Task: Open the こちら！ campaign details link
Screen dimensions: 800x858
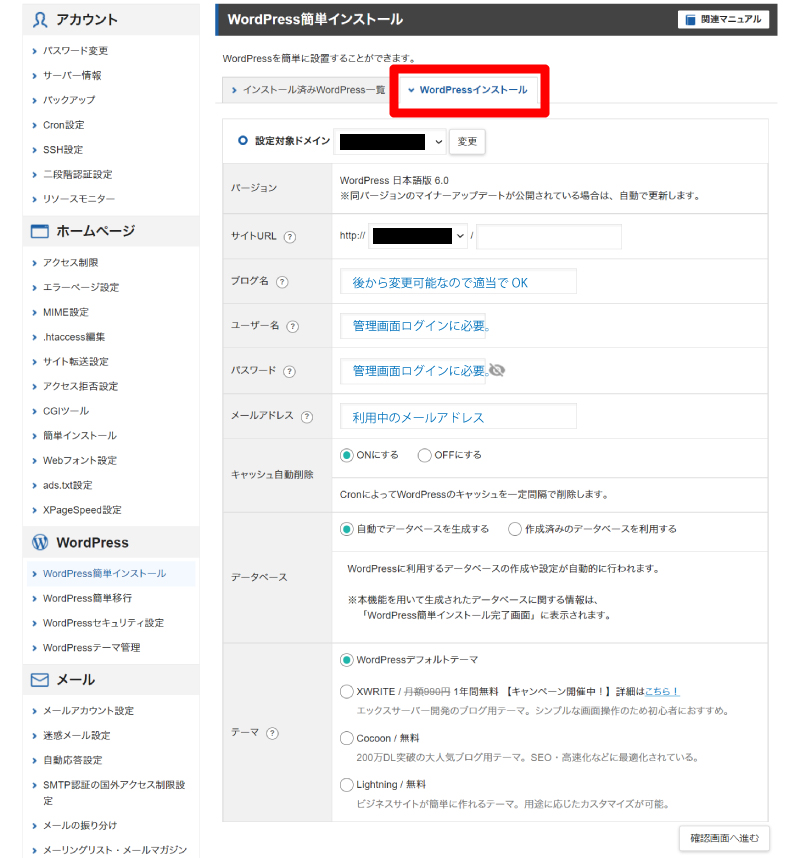Action: click(x=662, y=692)
